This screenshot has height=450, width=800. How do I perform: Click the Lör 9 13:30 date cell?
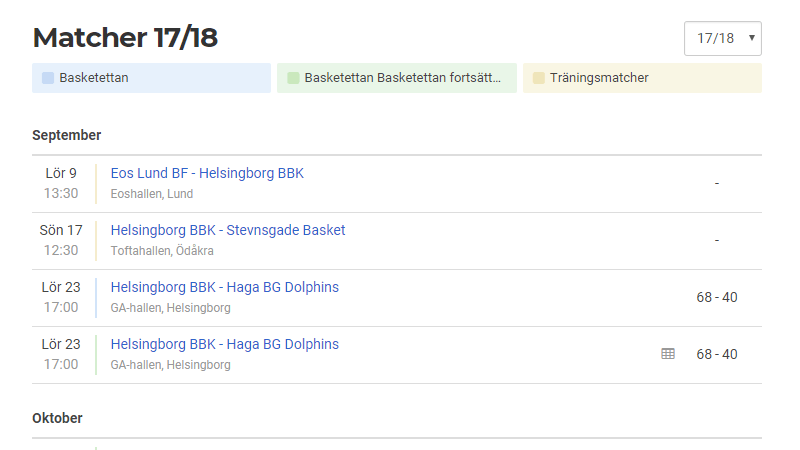click(61, 183)
